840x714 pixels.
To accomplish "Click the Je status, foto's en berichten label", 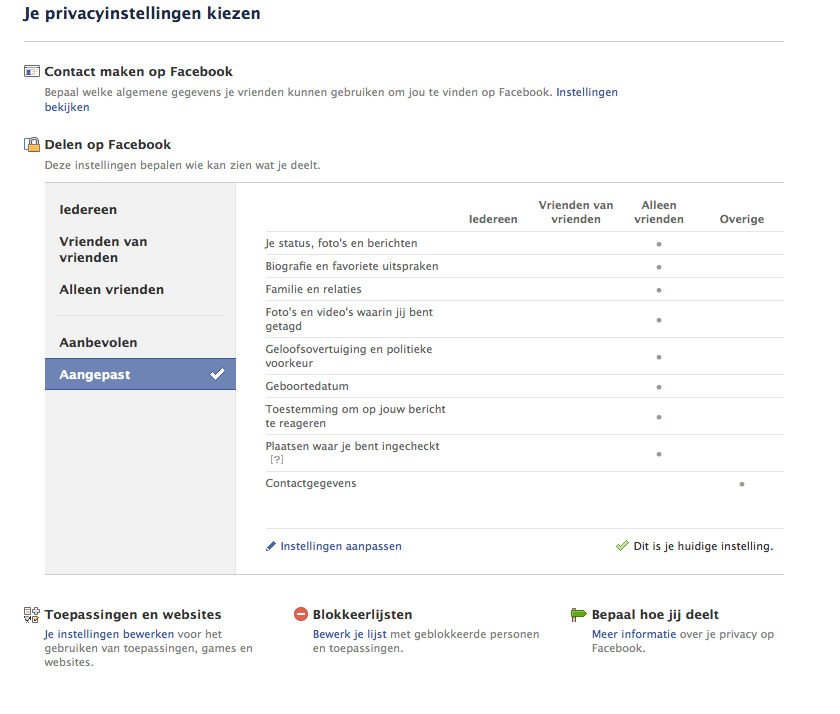I will (341, 243).
